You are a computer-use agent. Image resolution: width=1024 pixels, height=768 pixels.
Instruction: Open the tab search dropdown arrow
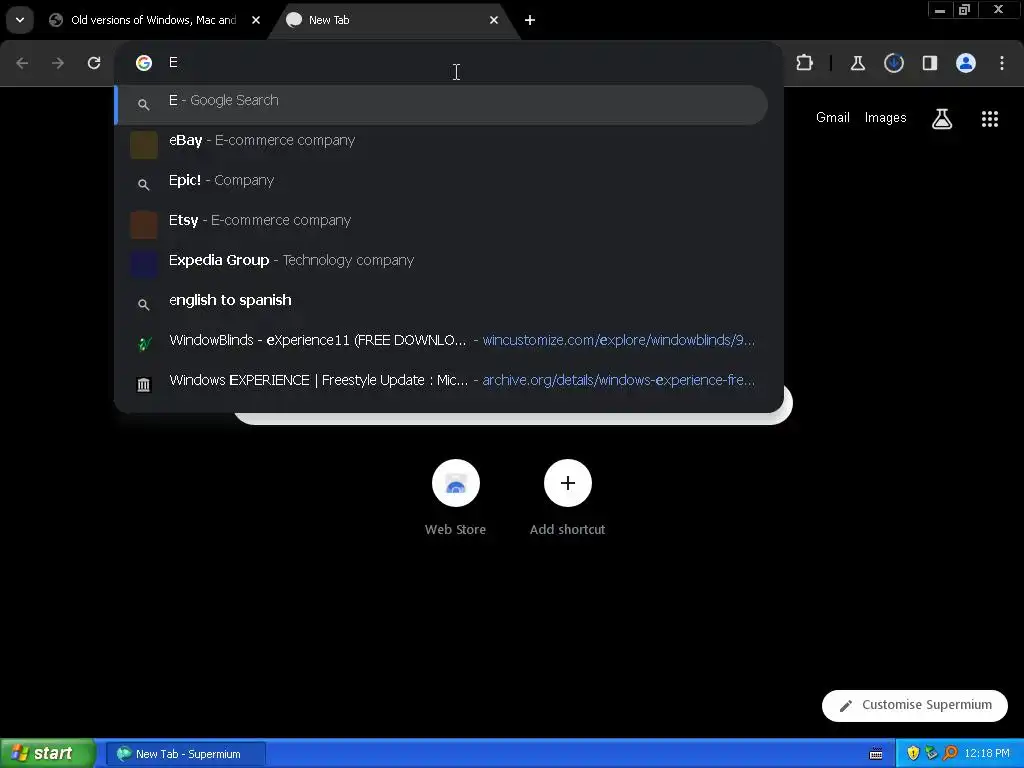[20, 20]
